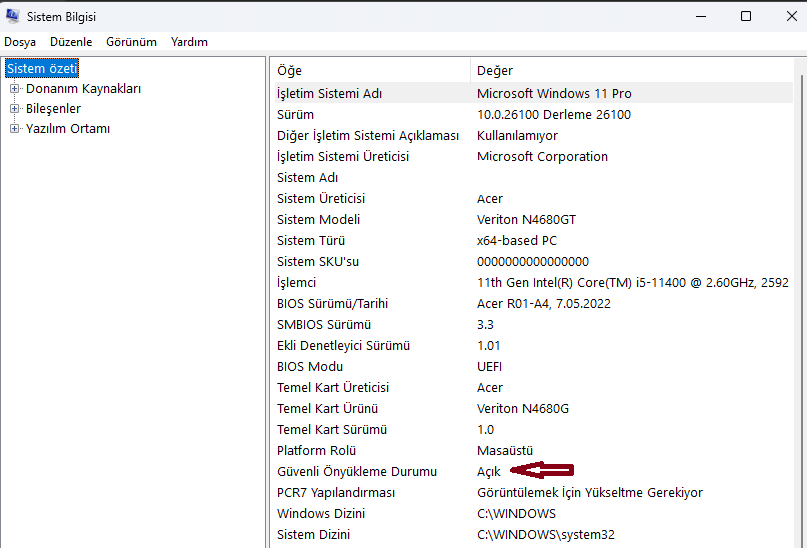
Task: Click the C:\WINDOWS value
Action: tap(516, 514)
